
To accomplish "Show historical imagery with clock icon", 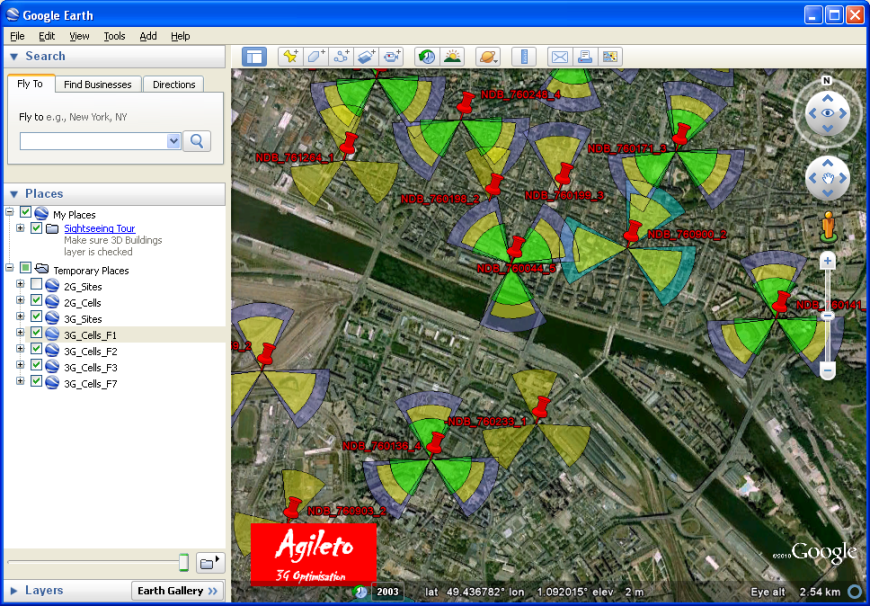I will click(x=426, y=57).
